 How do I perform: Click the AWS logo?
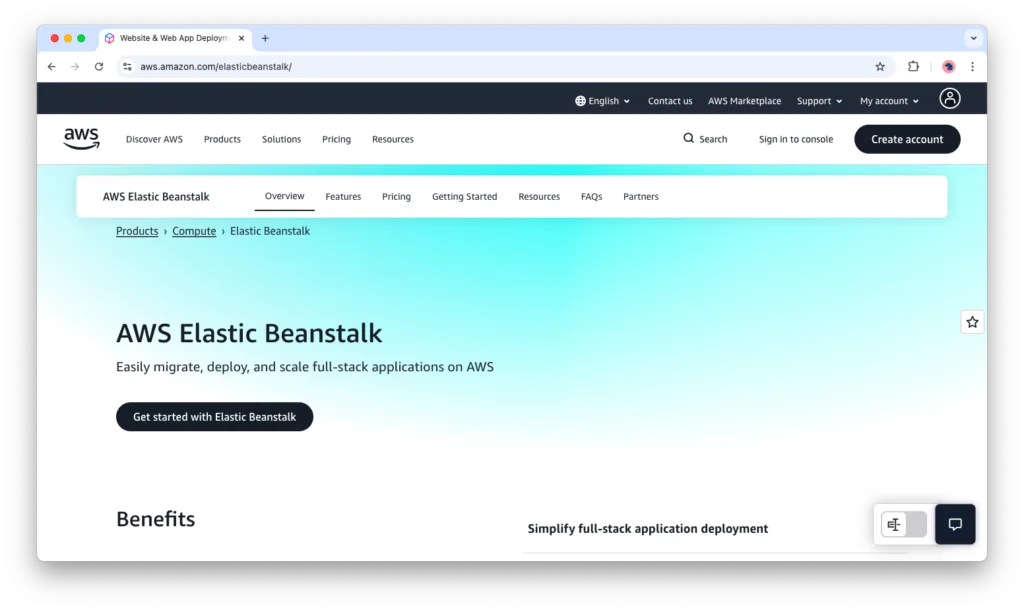click(81, 138)
